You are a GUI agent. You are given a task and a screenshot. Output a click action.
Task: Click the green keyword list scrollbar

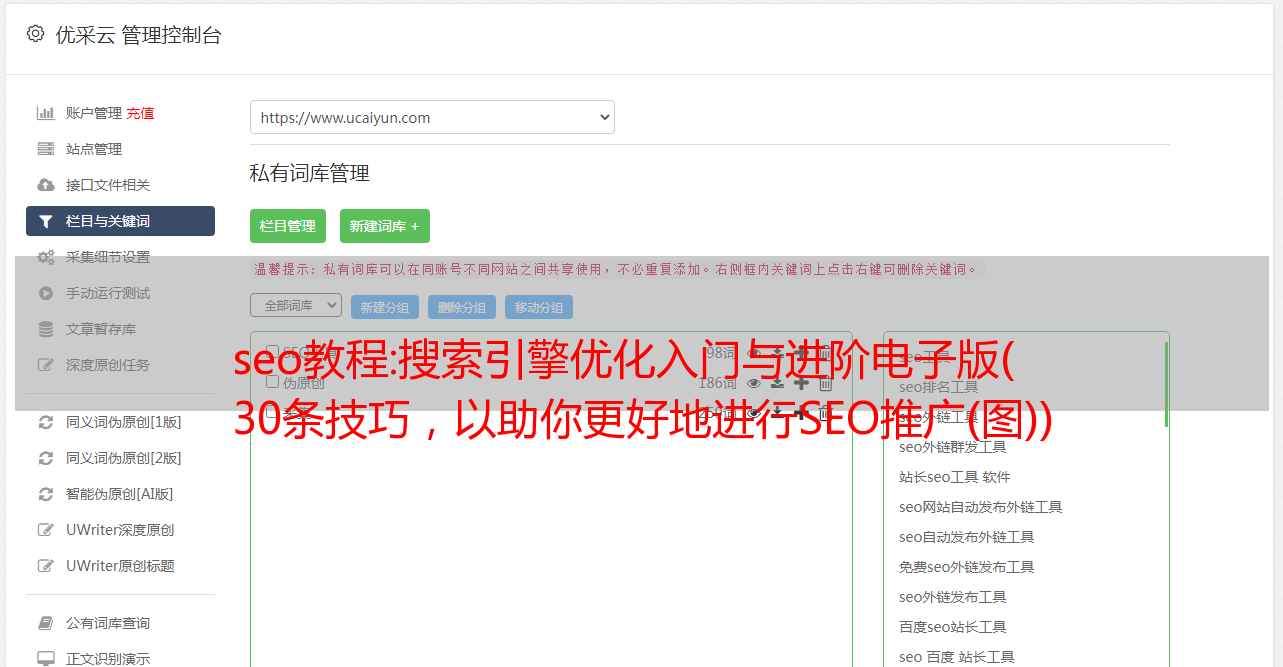1166,384
